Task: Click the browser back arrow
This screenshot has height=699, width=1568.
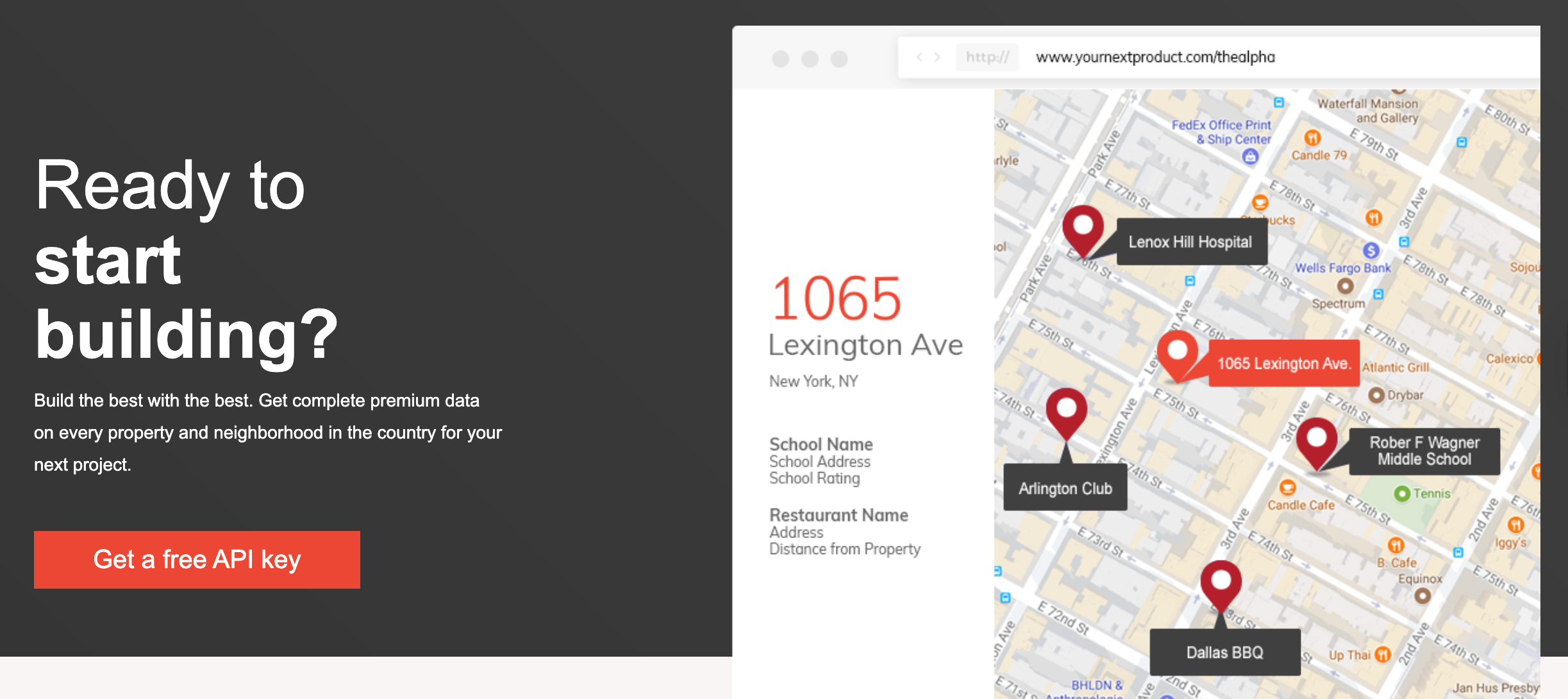Action: 919,57
